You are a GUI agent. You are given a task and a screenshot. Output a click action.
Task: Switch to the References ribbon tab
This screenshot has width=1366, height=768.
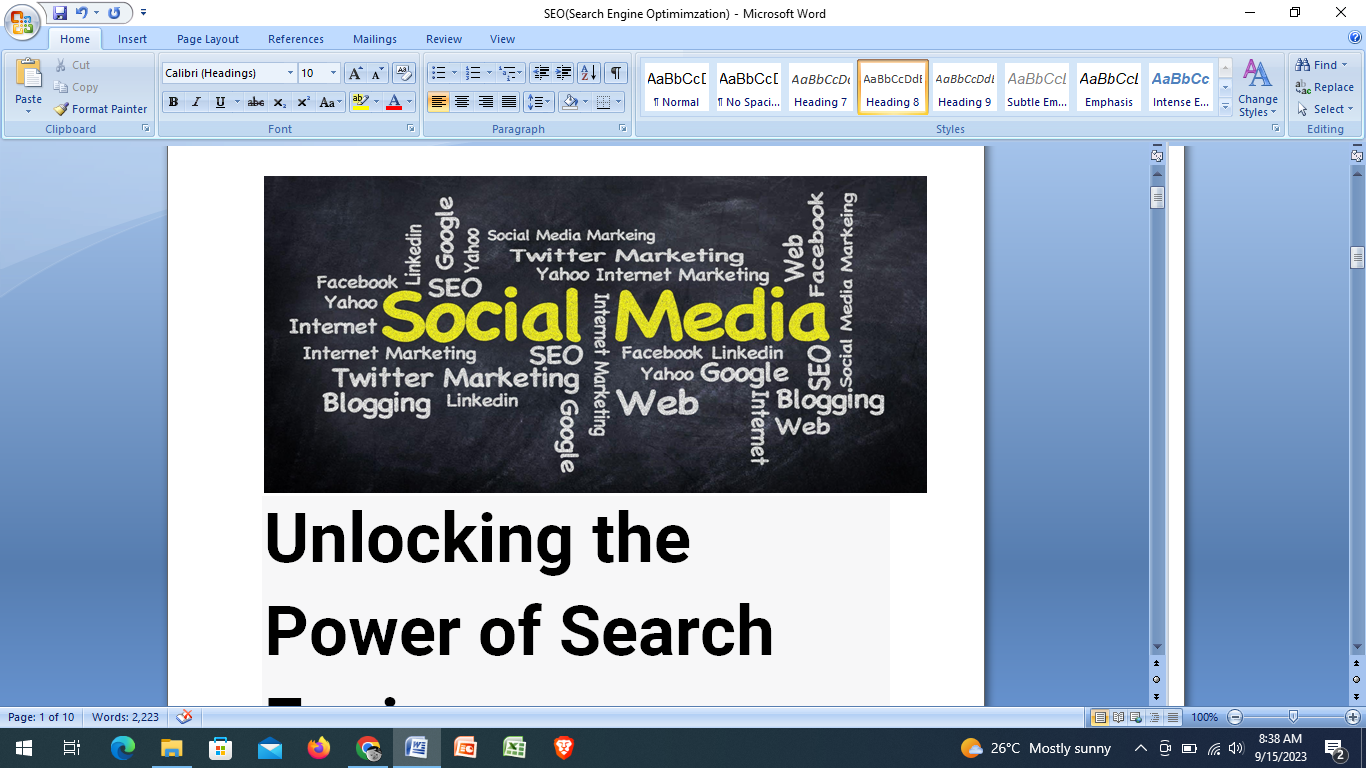point(295,39)
